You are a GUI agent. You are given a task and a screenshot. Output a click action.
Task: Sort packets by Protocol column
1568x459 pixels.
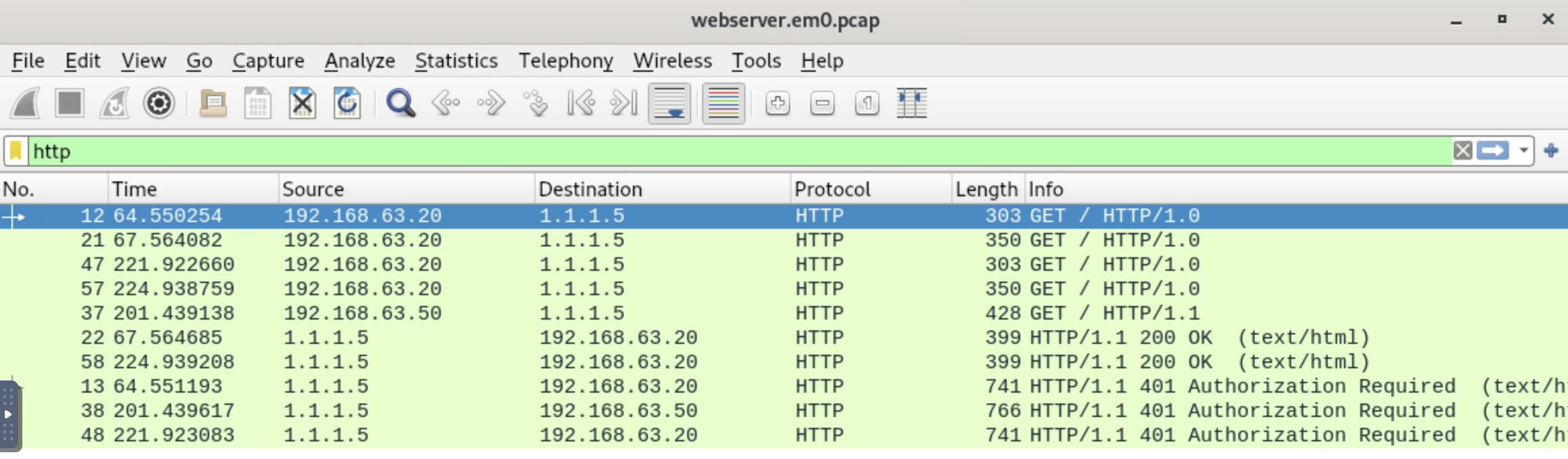coord(871,189)
